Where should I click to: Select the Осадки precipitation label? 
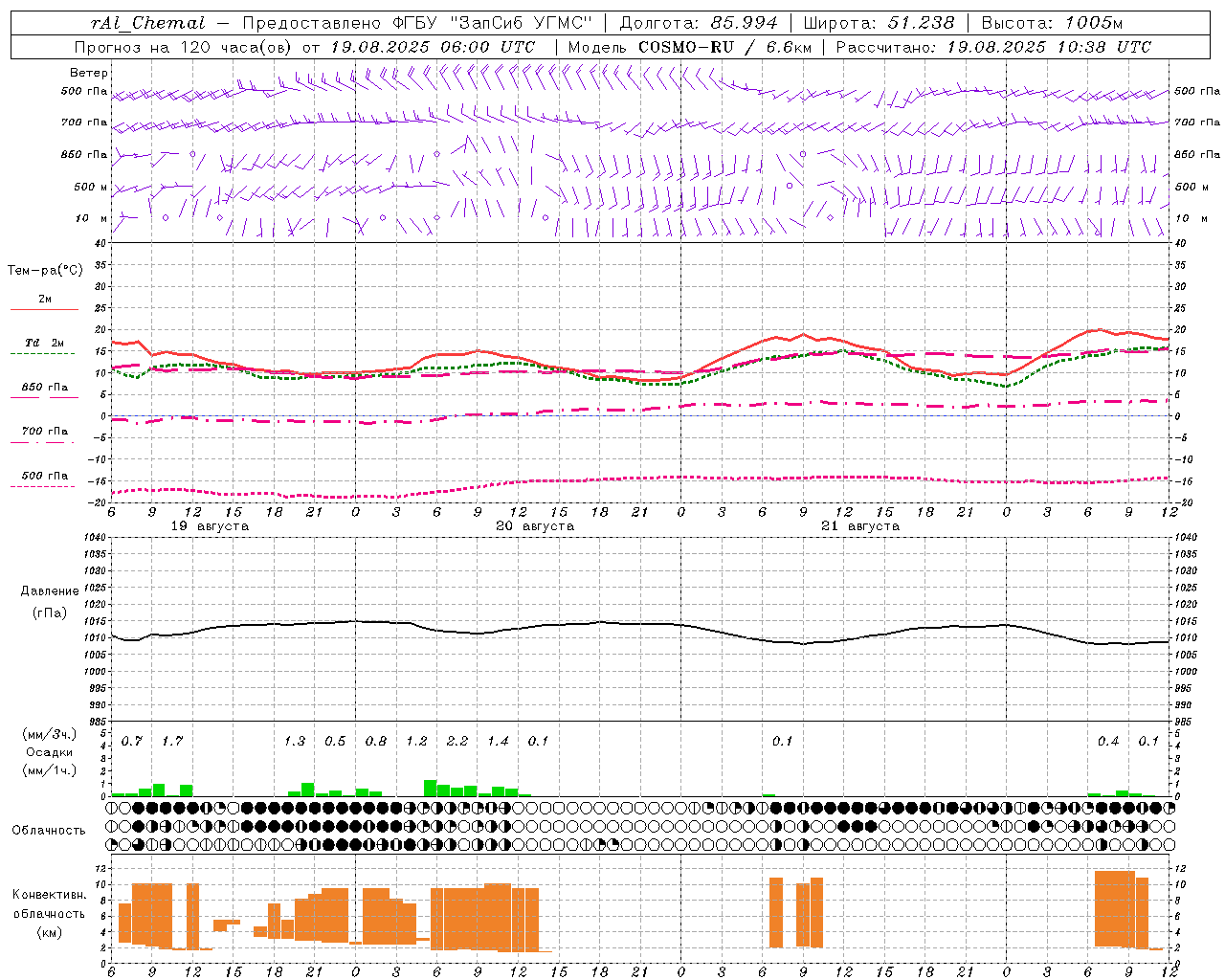tap(48, 752)
